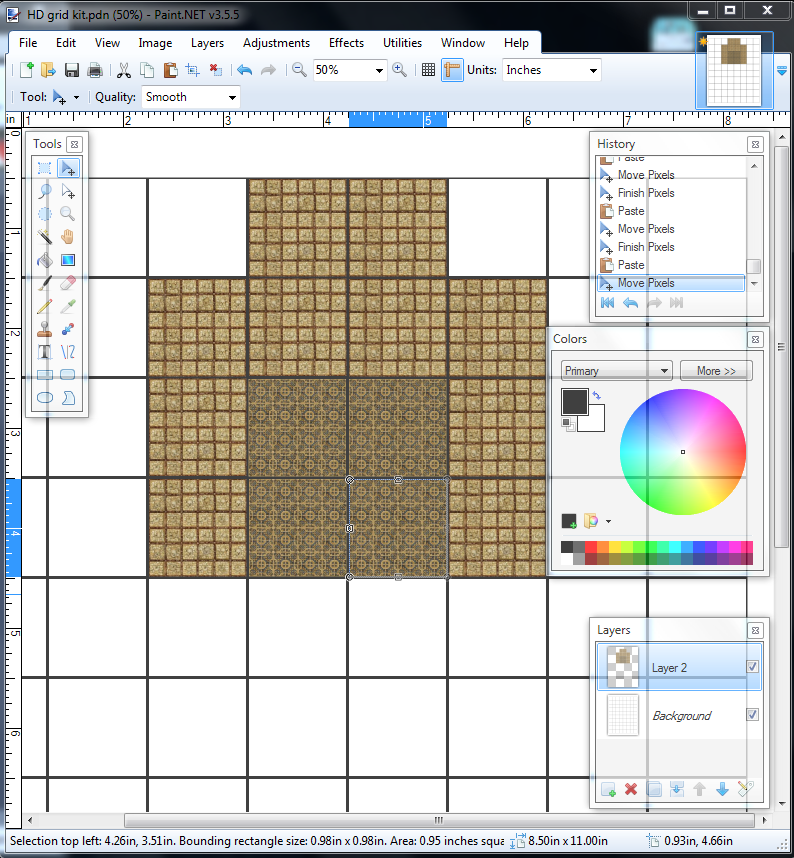Click the Paste clipboard toolbar icon
This screenshot has width=794, height=858.
pyautogui.click(x=170, y=70)
